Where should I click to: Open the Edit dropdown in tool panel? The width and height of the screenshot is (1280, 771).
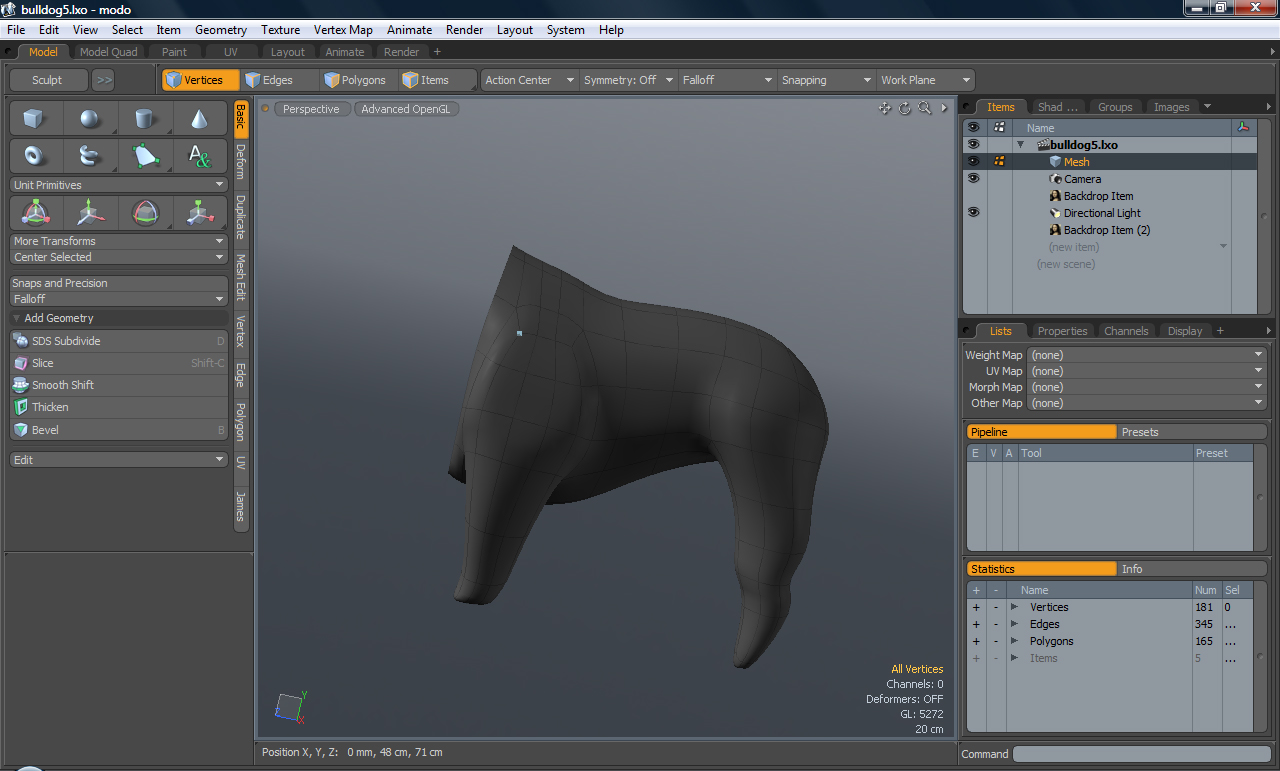pos(119,460)
